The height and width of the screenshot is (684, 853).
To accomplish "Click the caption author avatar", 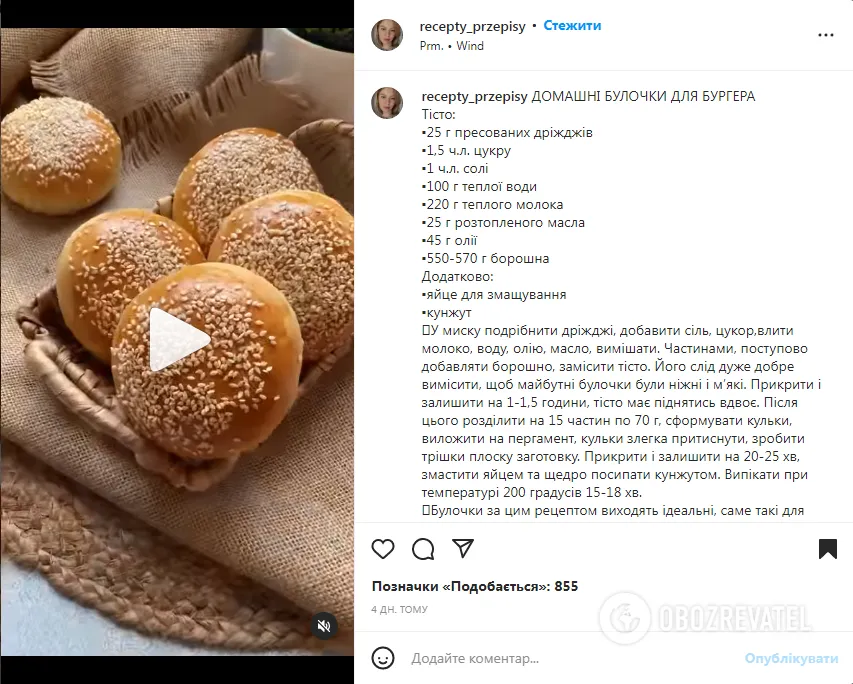I will coord(387,102).
